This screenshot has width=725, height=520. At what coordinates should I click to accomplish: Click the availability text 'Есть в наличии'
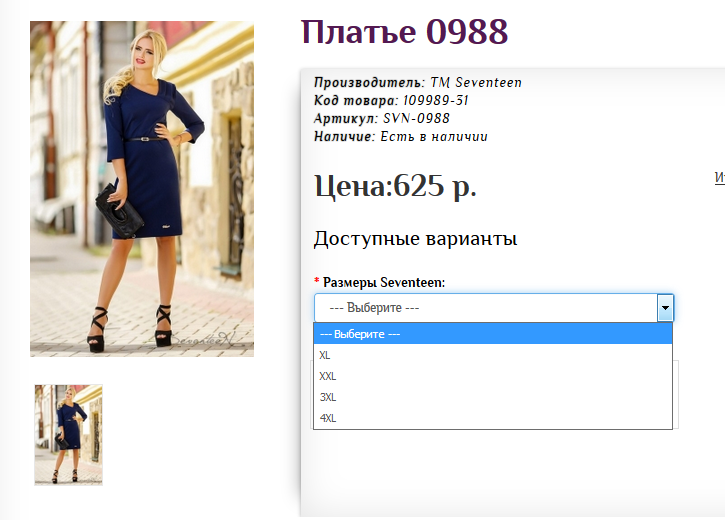(x=434, y=136)
